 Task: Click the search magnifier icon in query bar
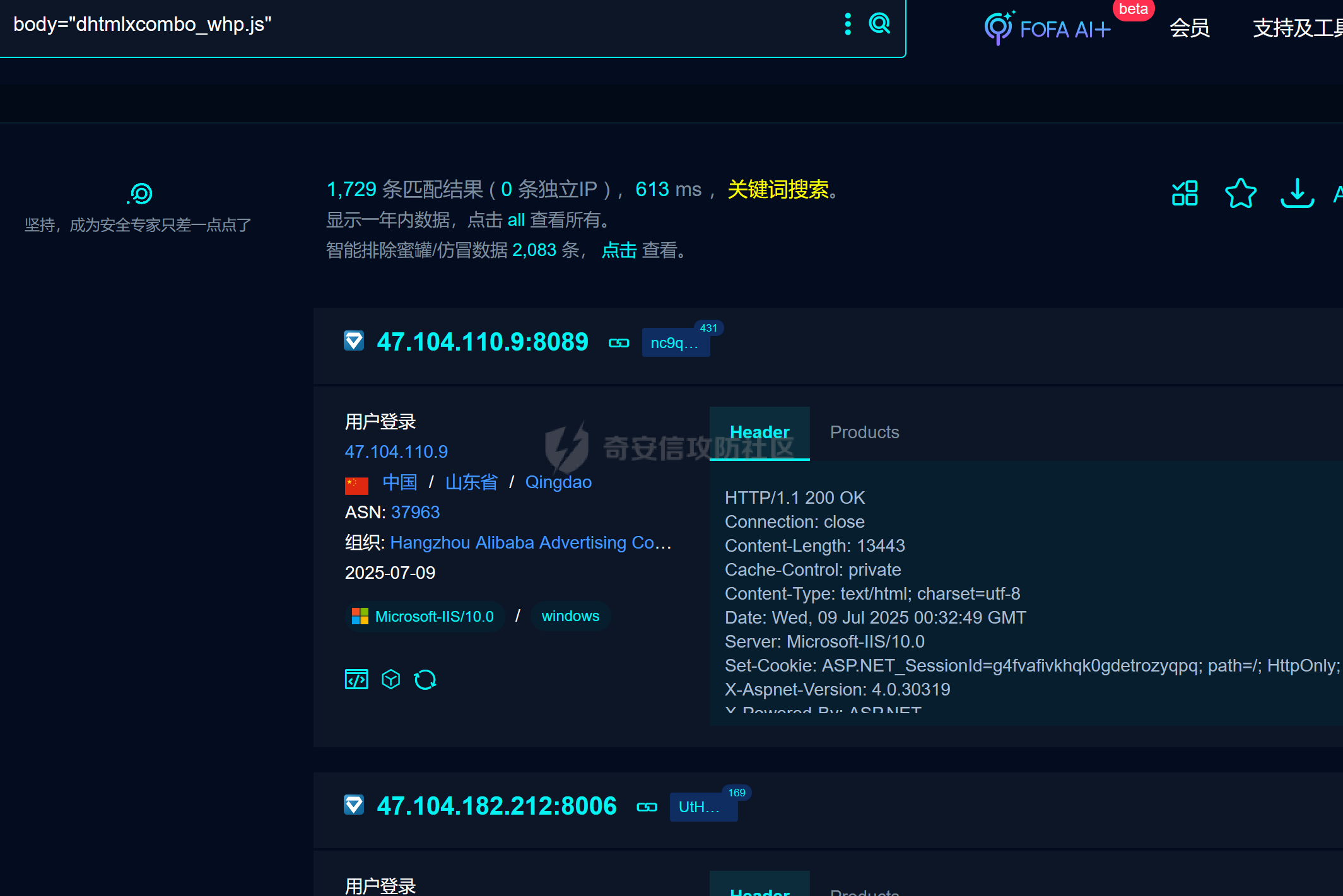pos(879,24)
